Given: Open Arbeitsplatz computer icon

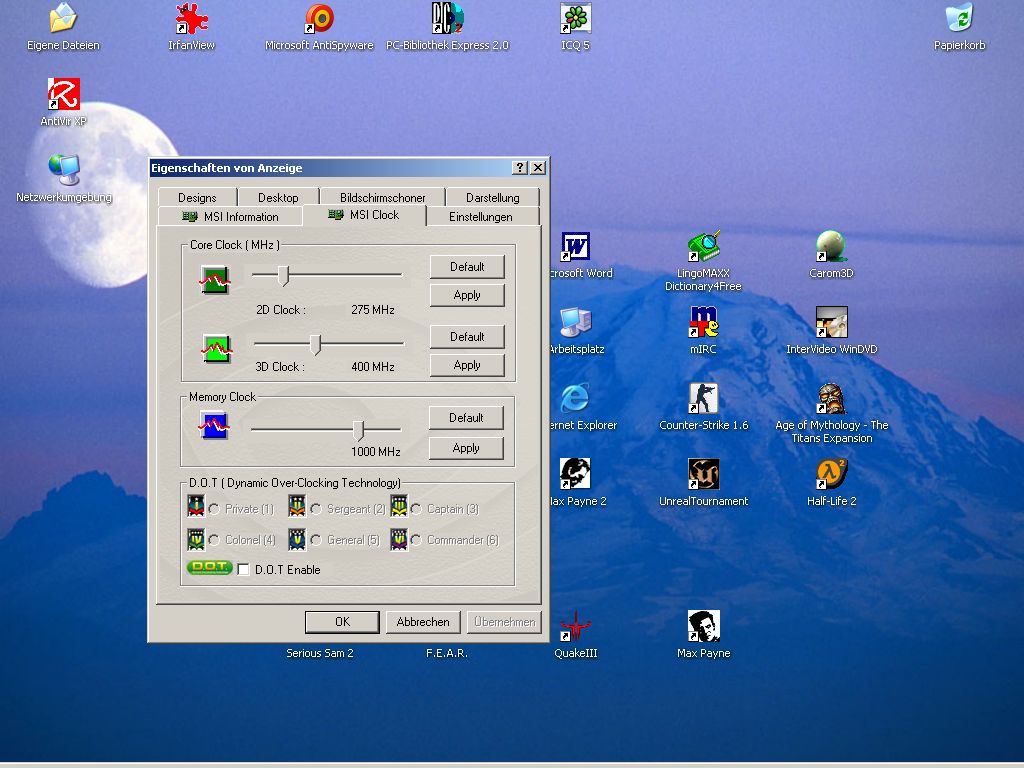Looking at the screenshot, I should pos(575,323).
